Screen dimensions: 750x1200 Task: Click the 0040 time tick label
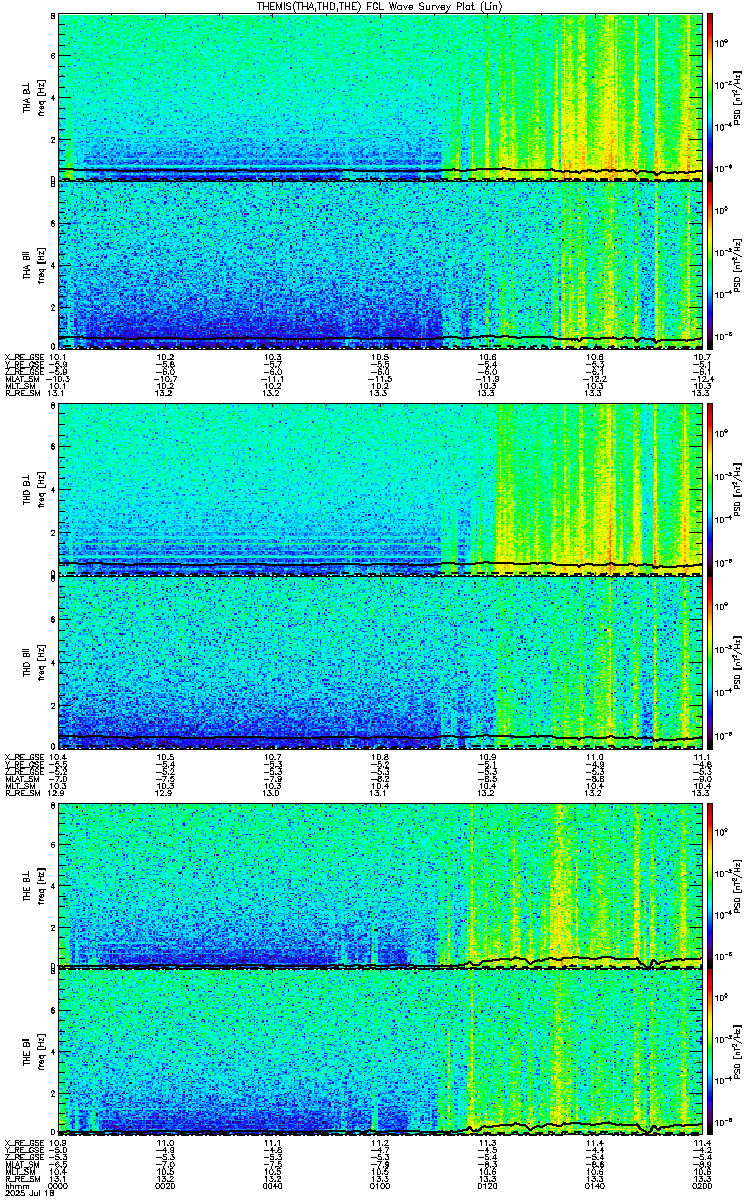tap(273, 1184)
